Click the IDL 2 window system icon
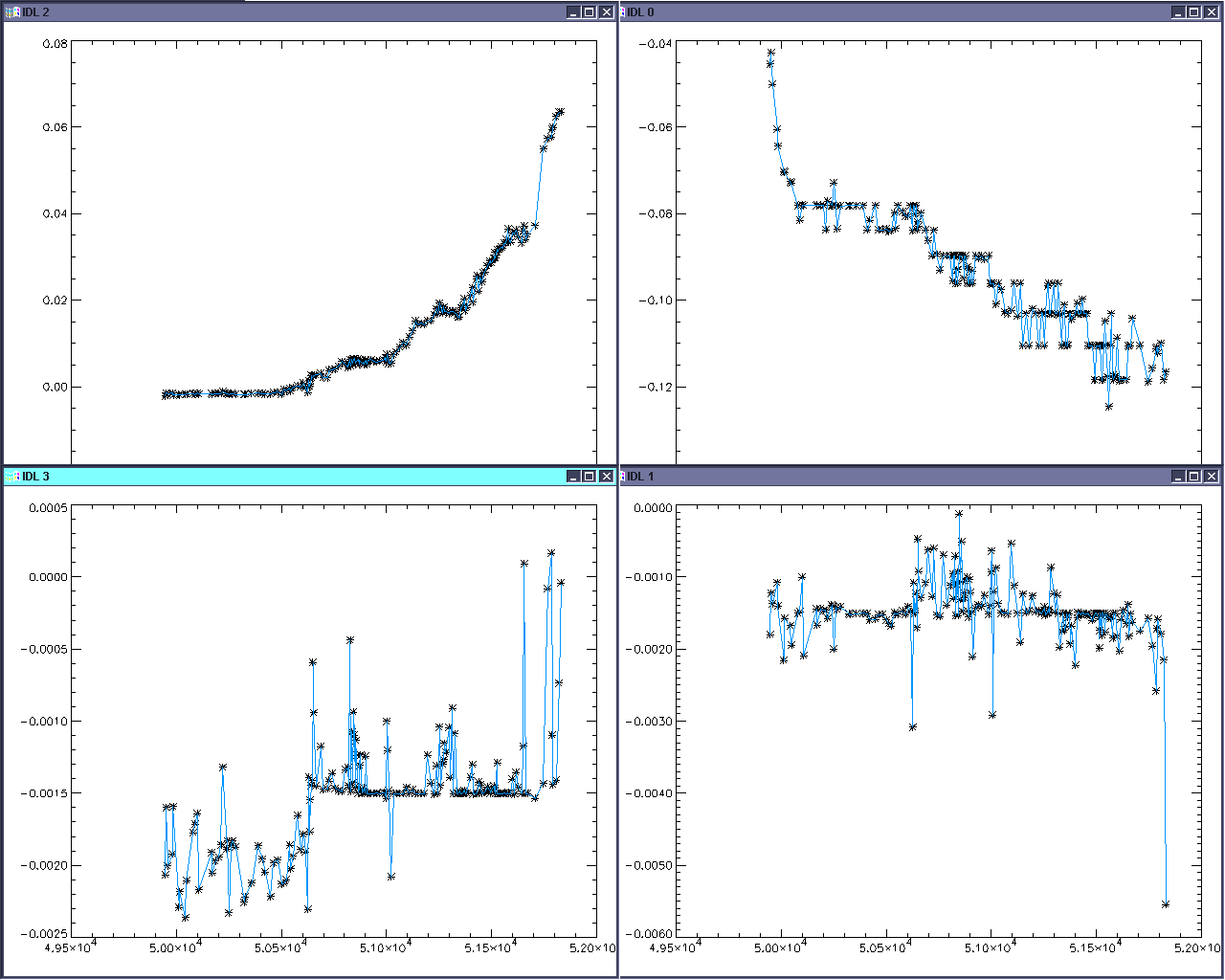 (12, 12)
